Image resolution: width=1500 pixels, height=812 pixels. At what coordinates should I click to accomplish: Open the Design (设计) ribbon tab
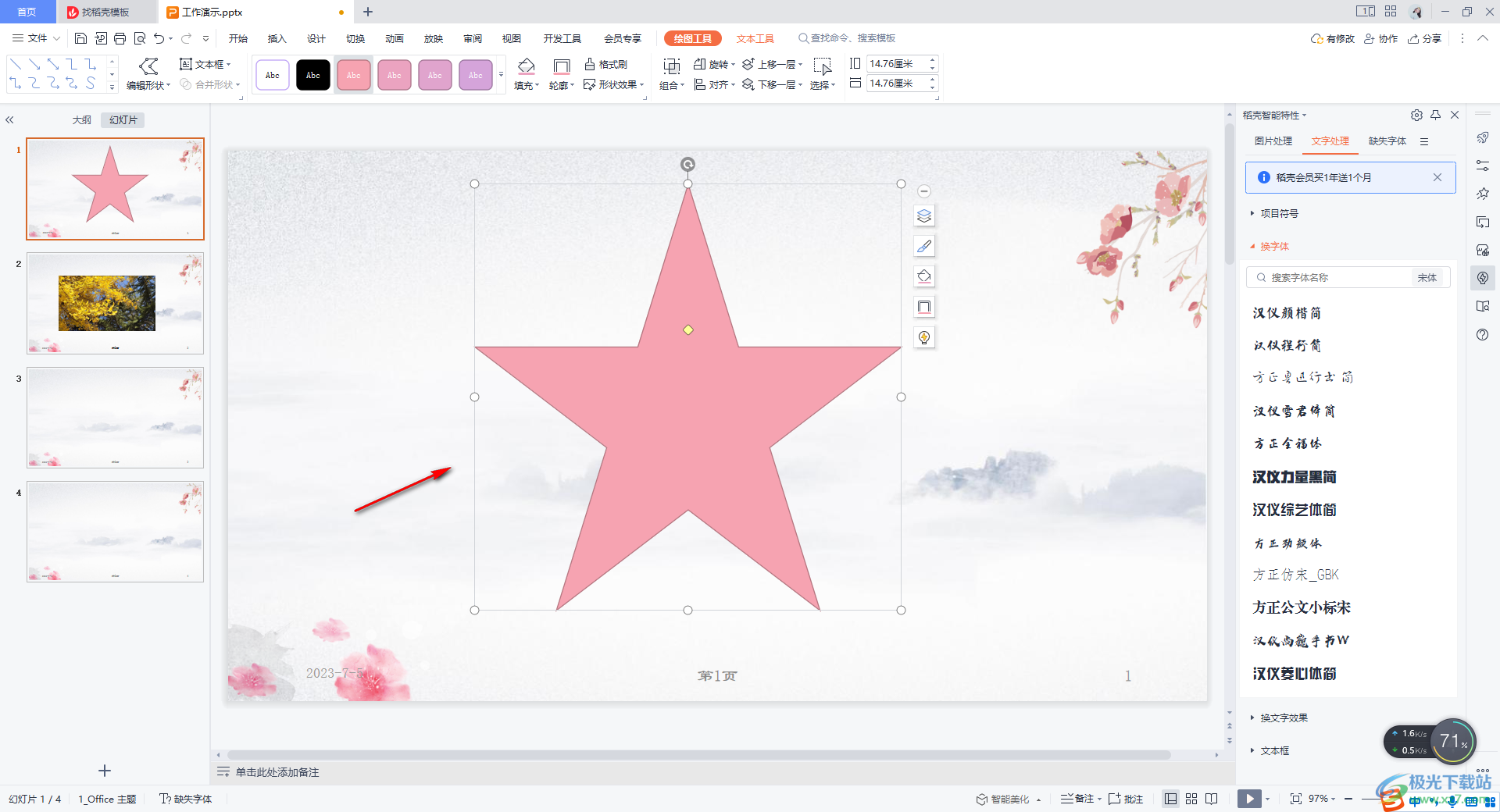click(x=316, y=38)
